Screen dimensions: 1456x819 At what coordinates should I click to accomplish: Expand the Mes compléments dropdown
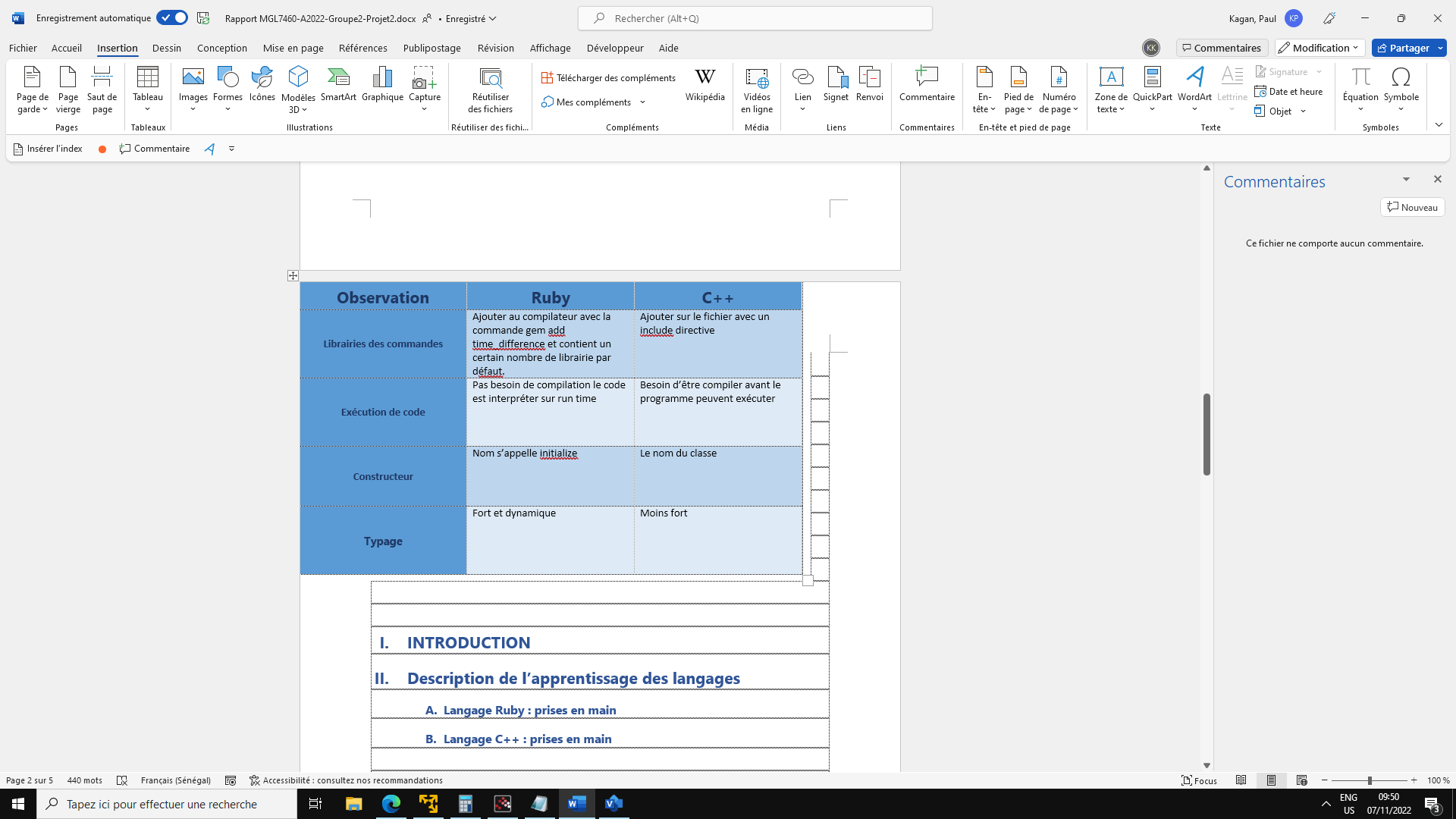point(642,102)
